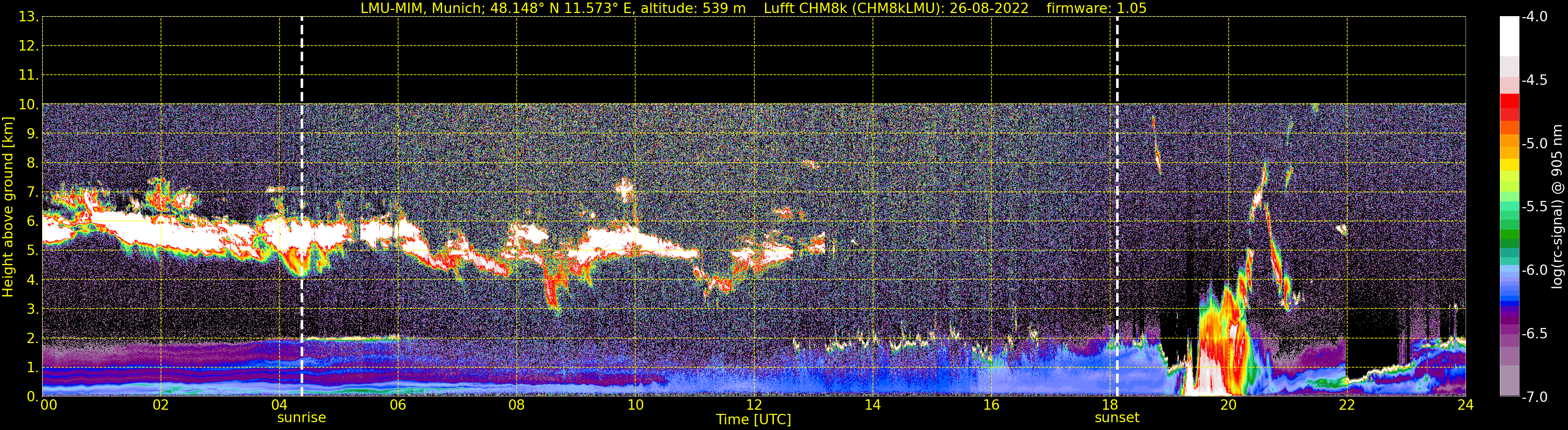1568x430 pixels.
Task: Click the '7.' height axis tick label
Action: tap(33, 193)
